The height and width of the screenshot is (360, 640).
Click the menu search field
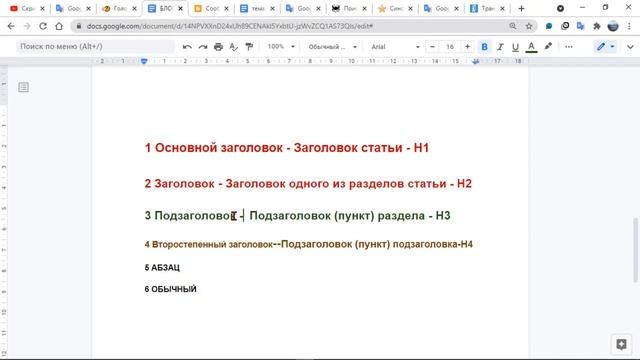pos(95,47)
